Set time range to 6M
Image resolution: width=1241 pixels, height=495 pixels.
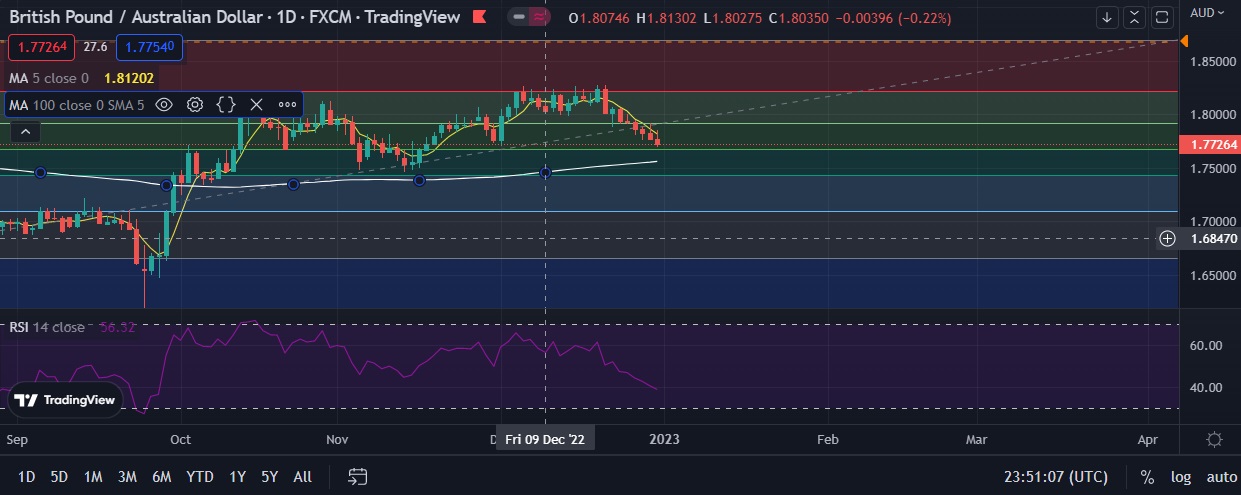point(161,477)
